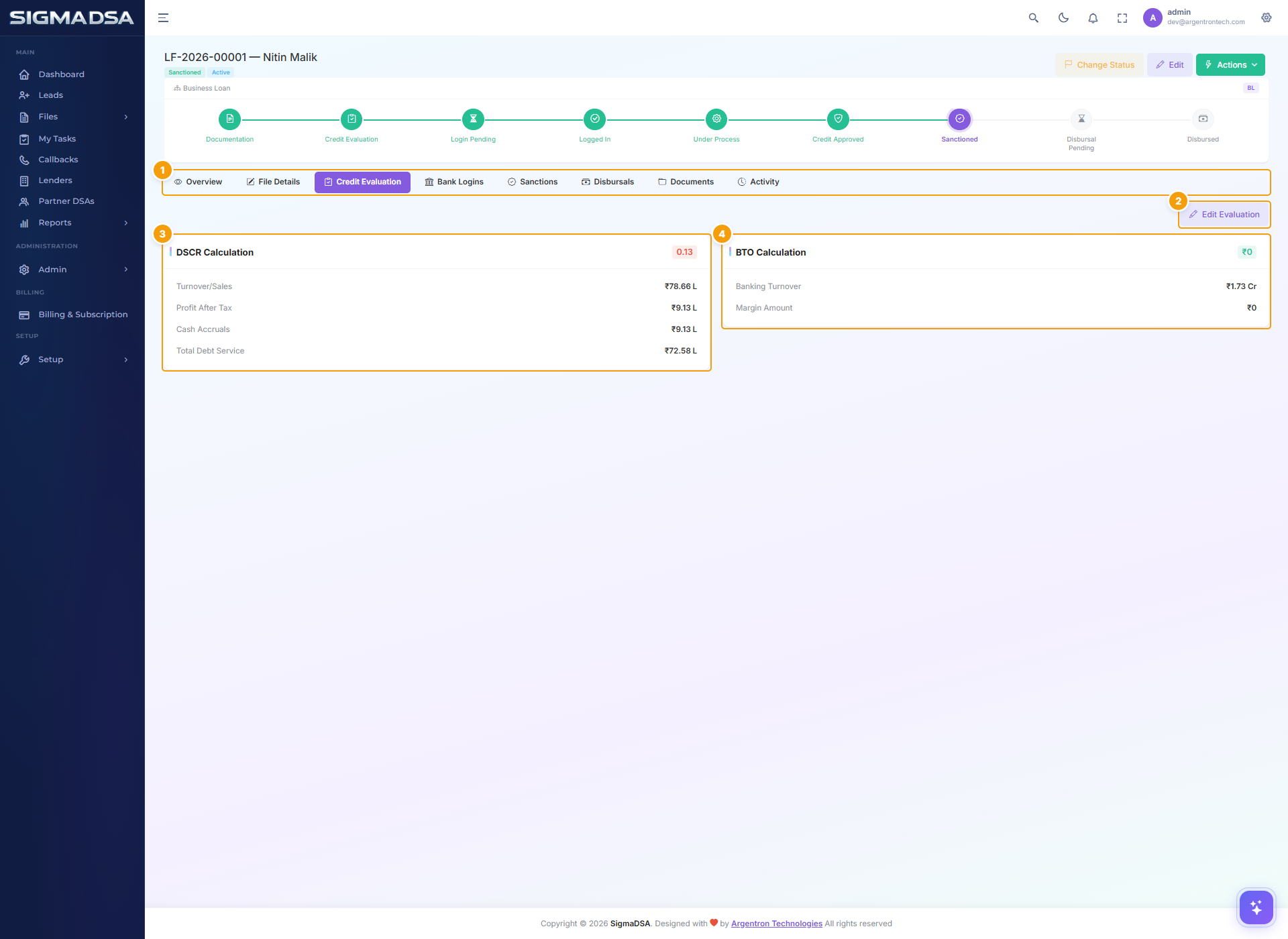Open Leads in sidebar
The height and width of the screenshot is (939, 1288).
point(50,95)
